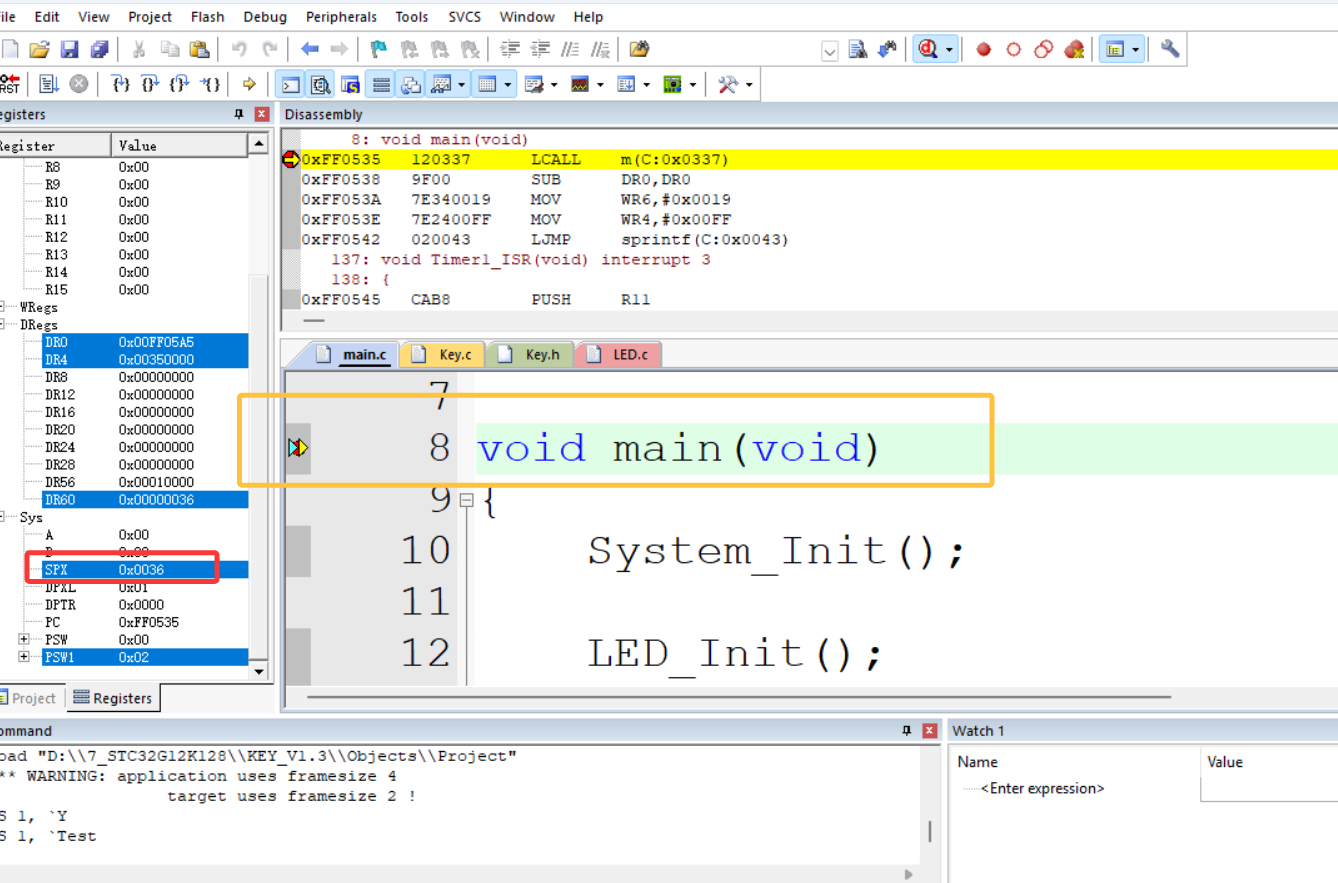
Task: Click Show Next Statement yellow arrow
Action: (x=249, y=85)
